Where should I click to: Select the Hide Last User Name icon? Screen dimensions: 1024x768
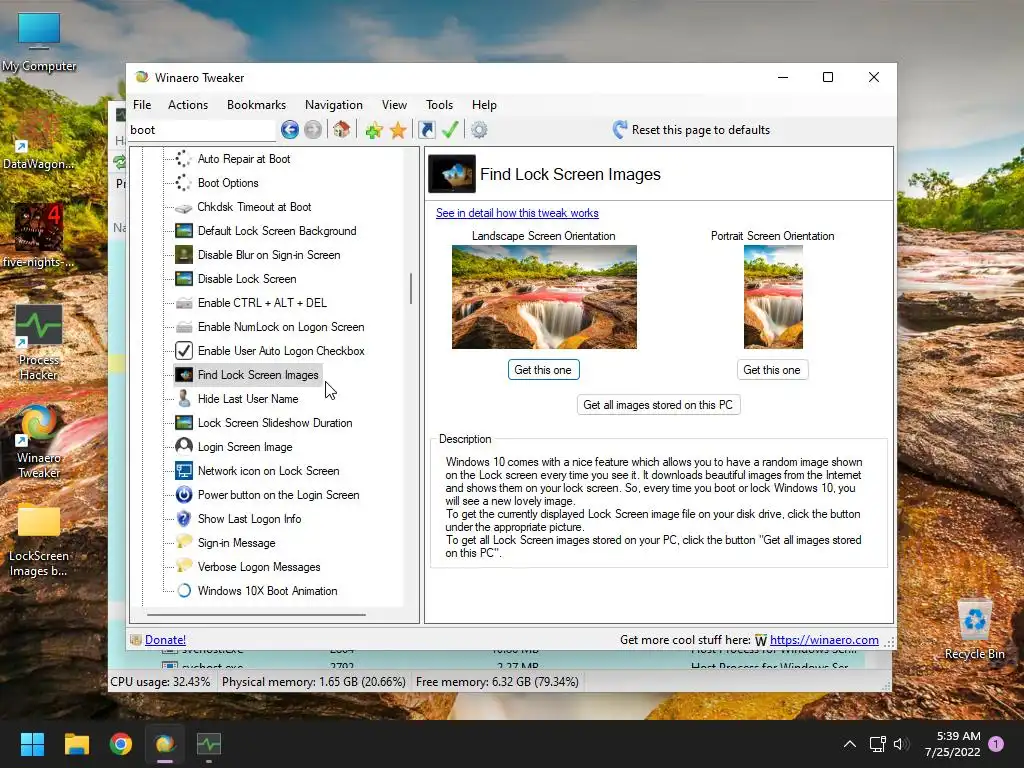184,398
